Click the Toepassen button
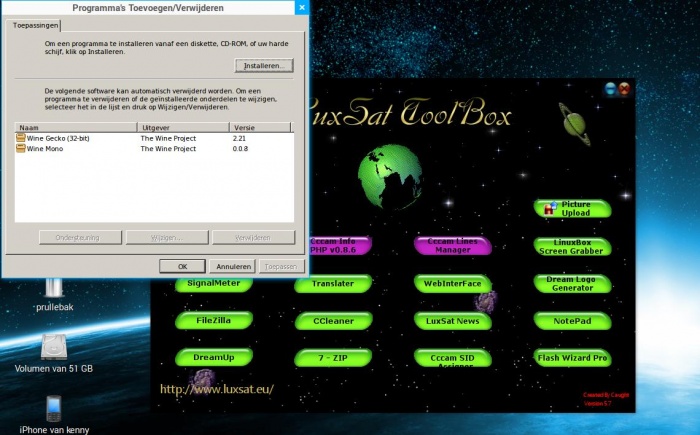This screenshot has width=700, height=435. (x=281, y=267)
